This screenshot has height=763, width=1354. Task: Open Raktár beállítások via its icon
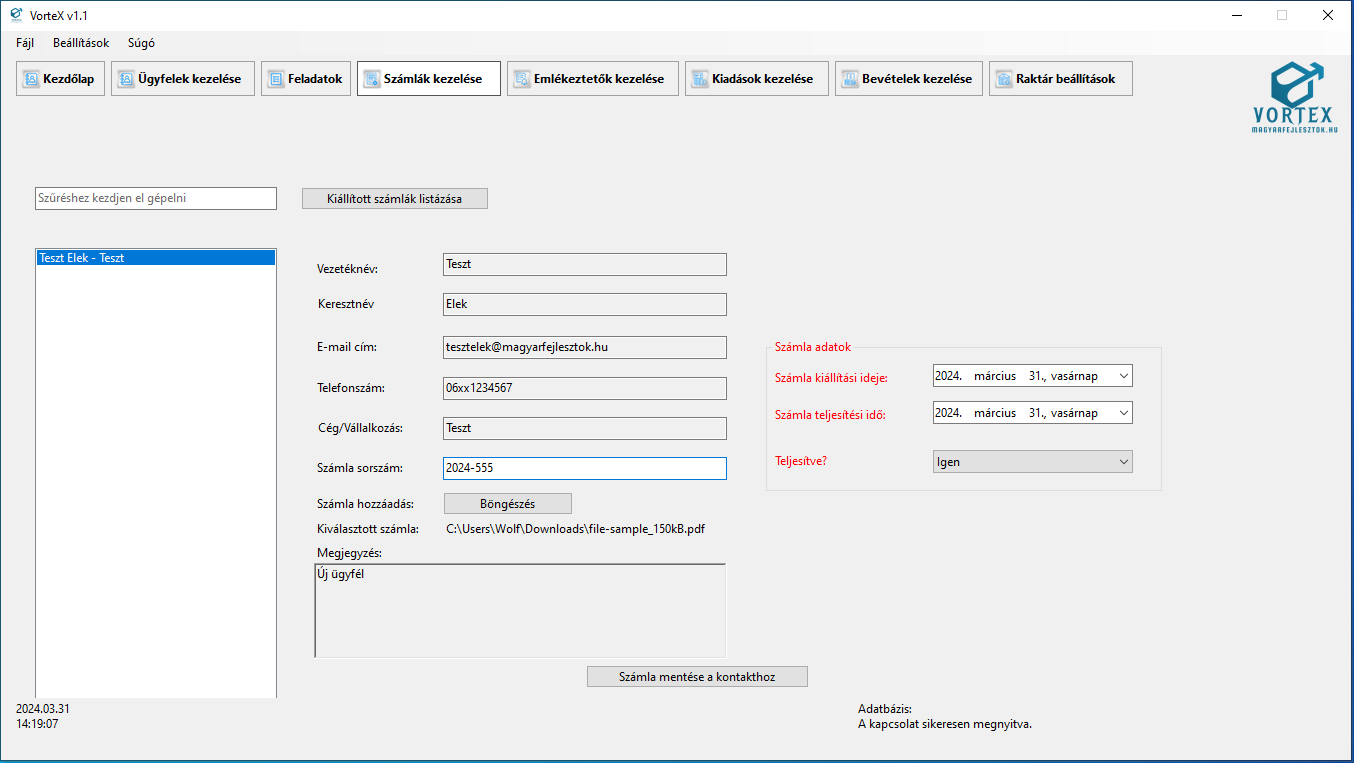(x=1004, y=79)
